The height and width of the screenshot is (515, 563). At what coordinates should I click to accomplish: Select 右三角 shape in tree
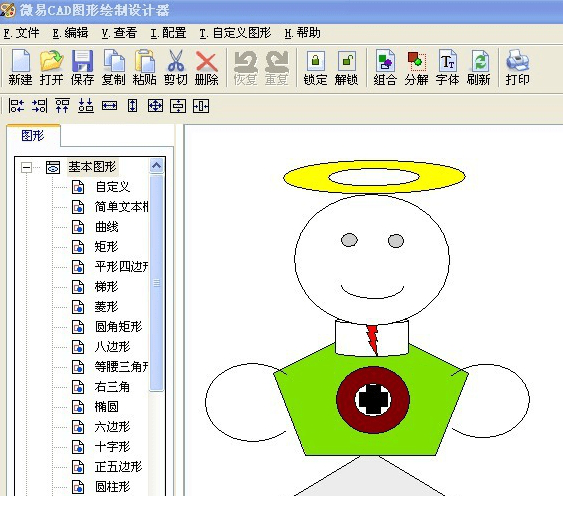[112, 387]
